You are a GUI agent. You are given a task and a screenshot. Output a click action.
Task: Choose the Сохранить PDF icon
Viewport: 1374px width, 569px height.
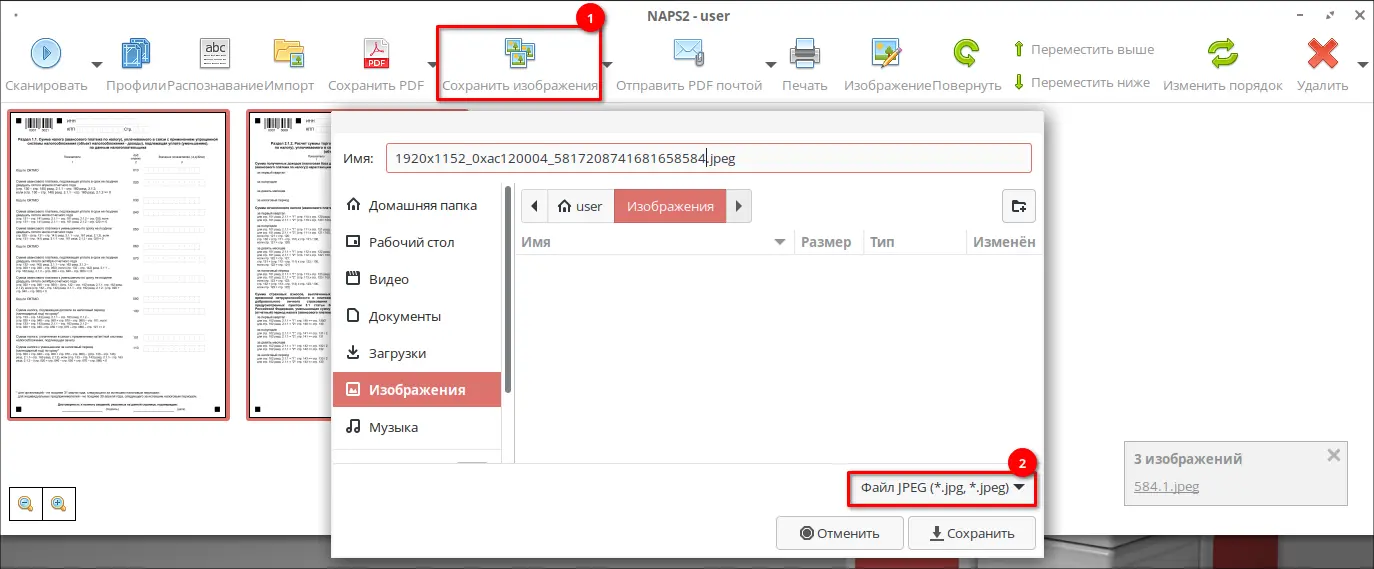376,53
